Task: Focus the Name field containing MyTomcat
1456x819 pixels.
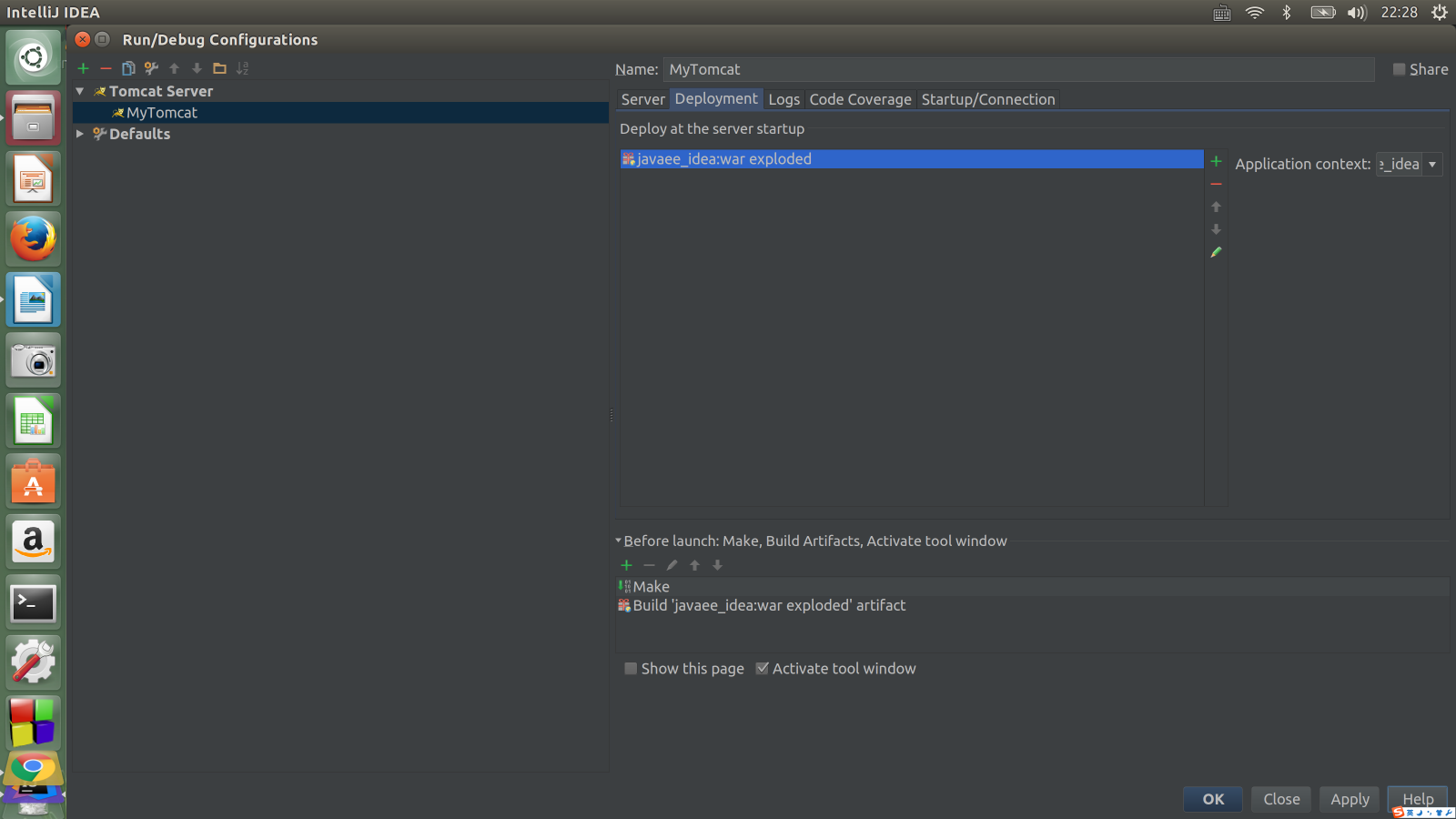Action: (1018, 69)
